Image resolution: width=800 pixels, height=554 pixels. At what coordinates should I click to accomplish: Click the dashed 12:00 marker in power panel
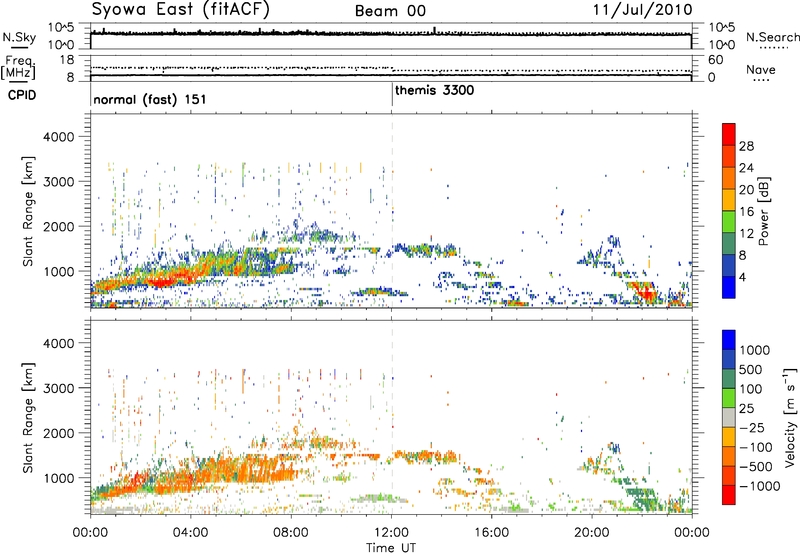(x=392, y=211)
